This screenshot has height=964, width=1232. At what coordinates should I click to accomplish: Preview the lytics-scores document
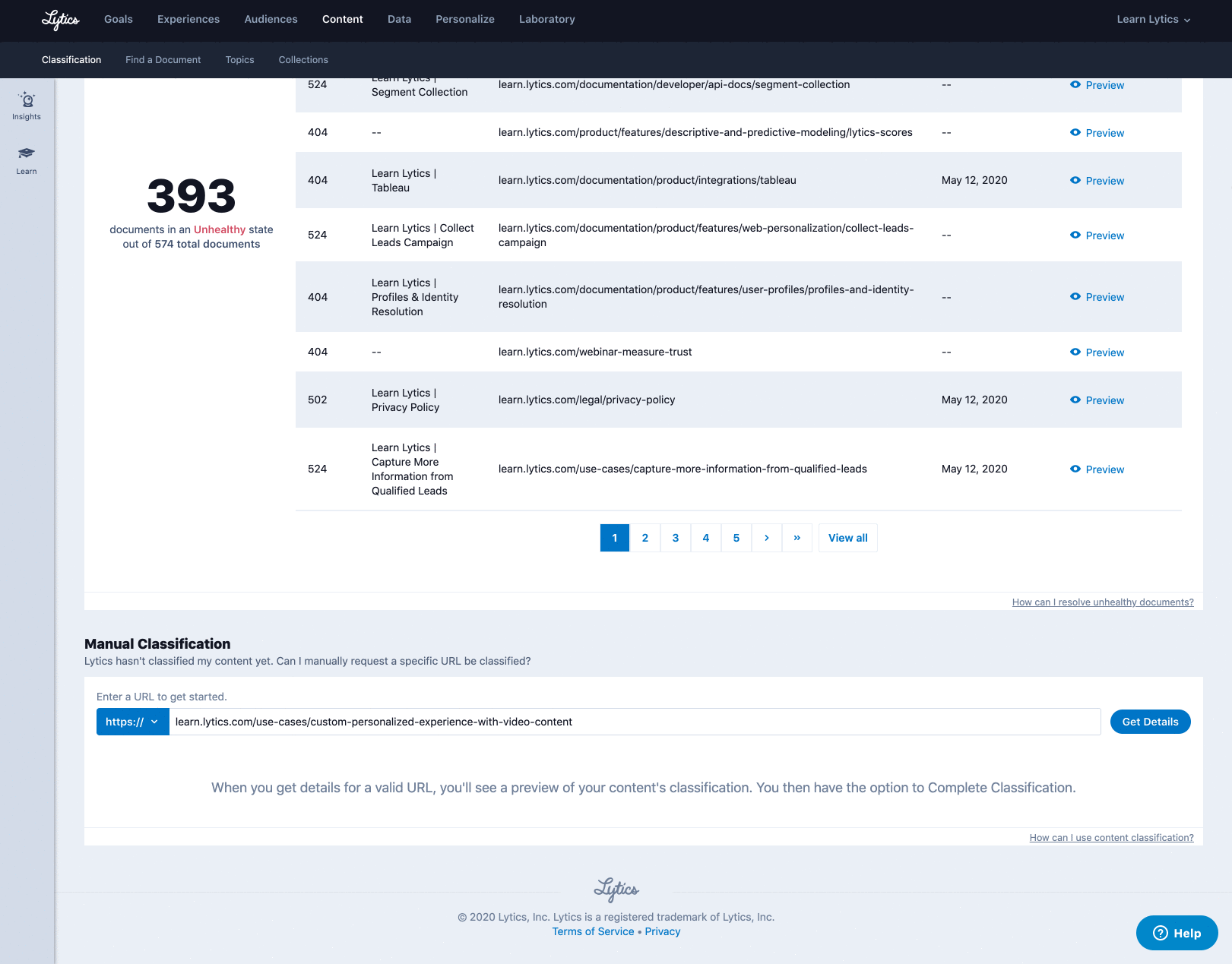pyautogui.click(x=1097, y=133)
